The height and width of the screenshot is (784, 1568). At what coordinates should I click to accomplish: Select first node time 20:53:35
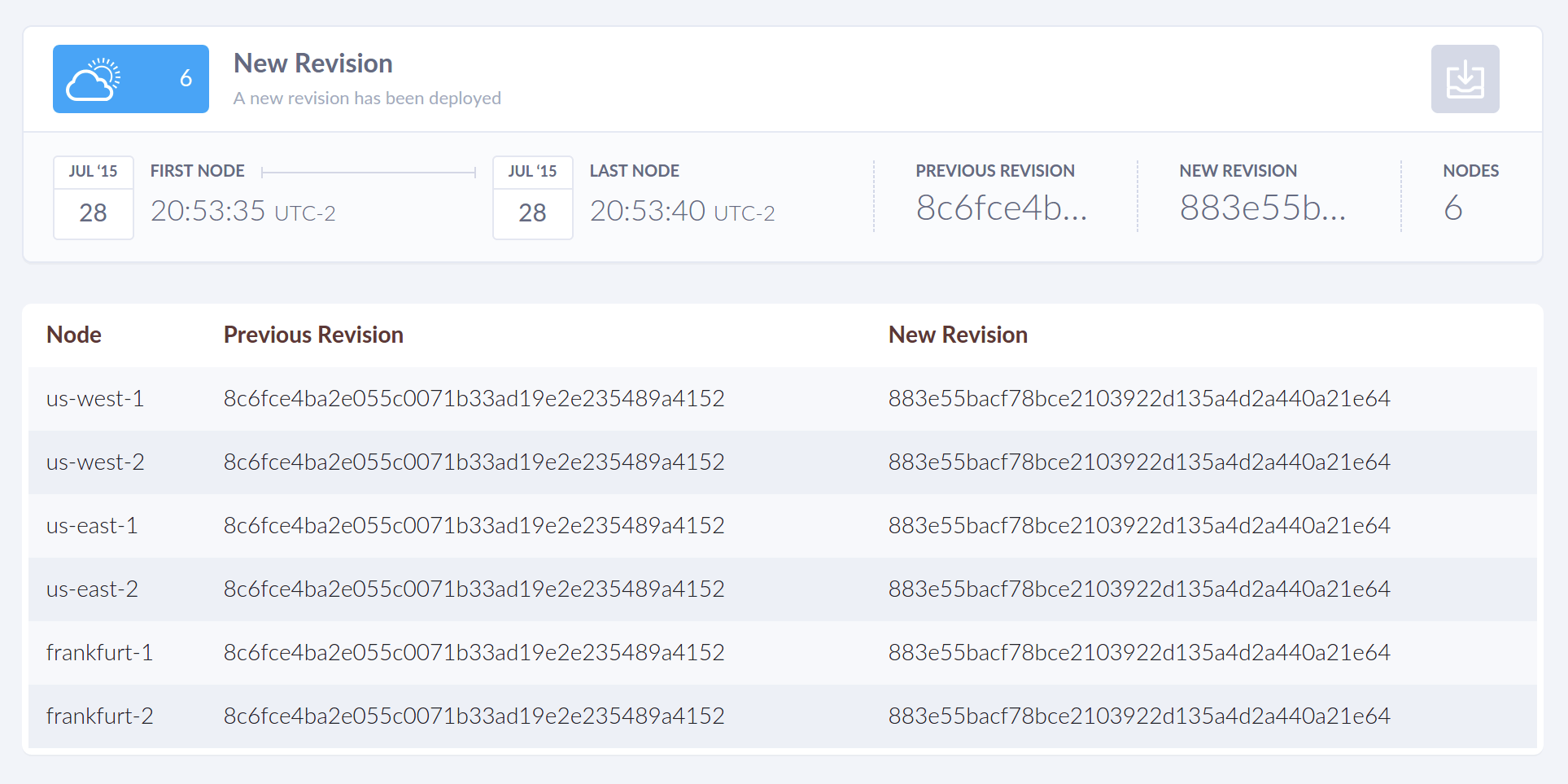[207, 211]
